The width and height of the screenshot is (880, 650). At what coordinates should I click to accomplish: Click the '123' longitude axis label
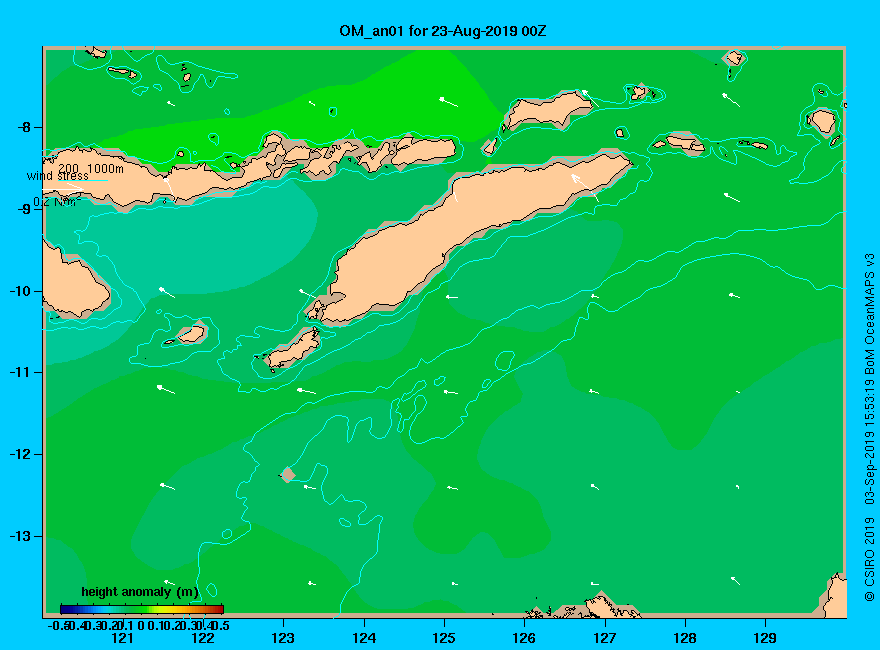pyautogui.click(x=283, y=638)
